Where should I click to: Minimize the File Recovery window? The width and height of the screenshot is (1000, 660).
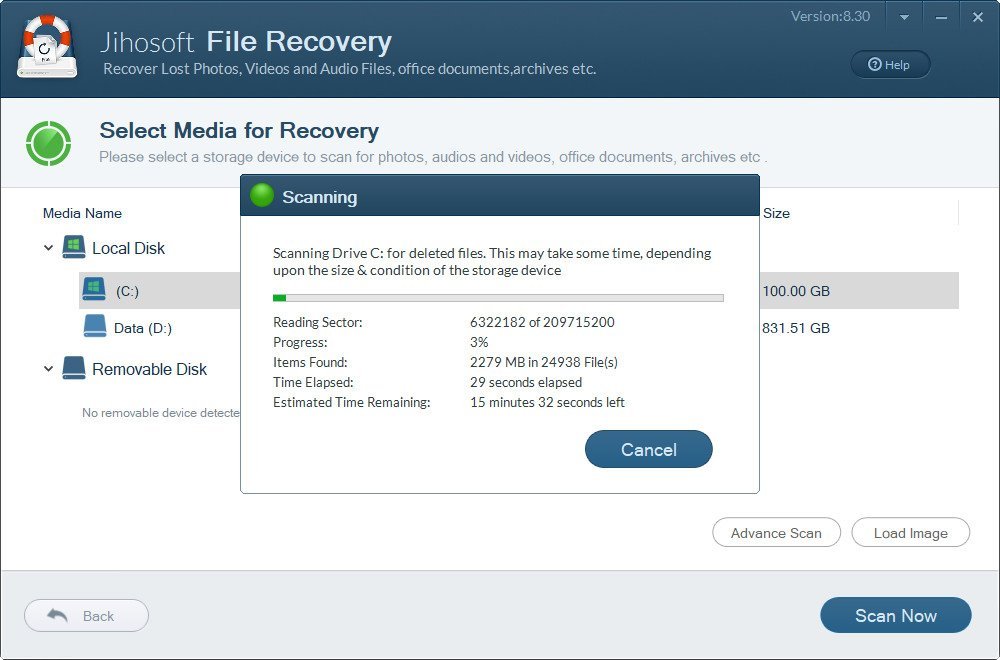[941, 17]
